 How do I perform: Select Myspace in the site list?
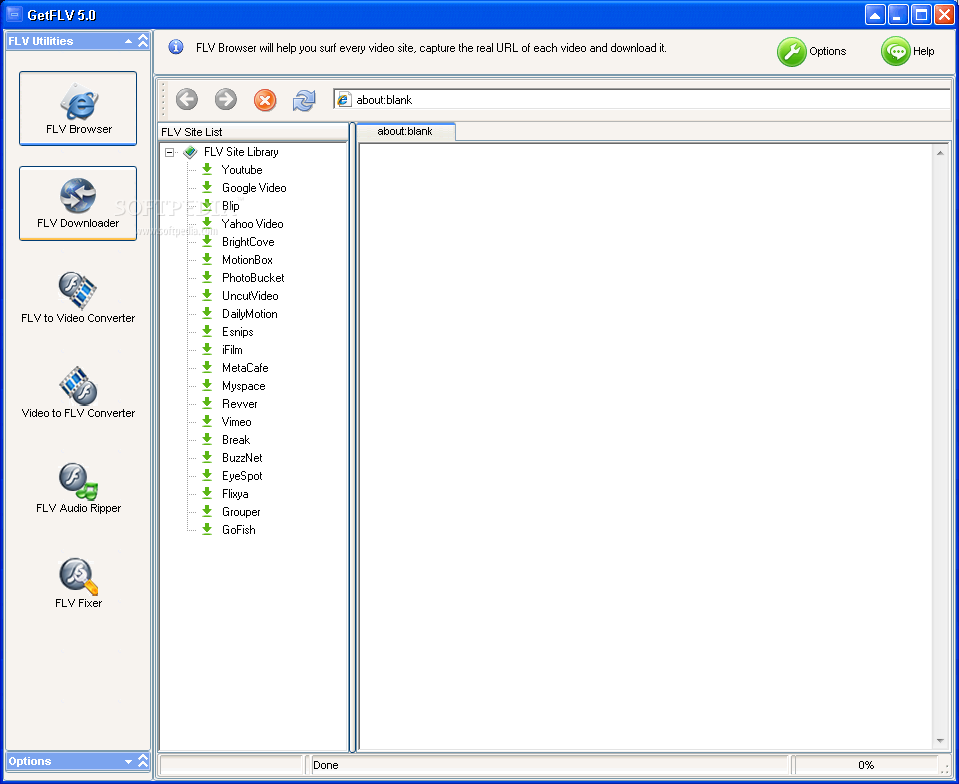[243, 385]
